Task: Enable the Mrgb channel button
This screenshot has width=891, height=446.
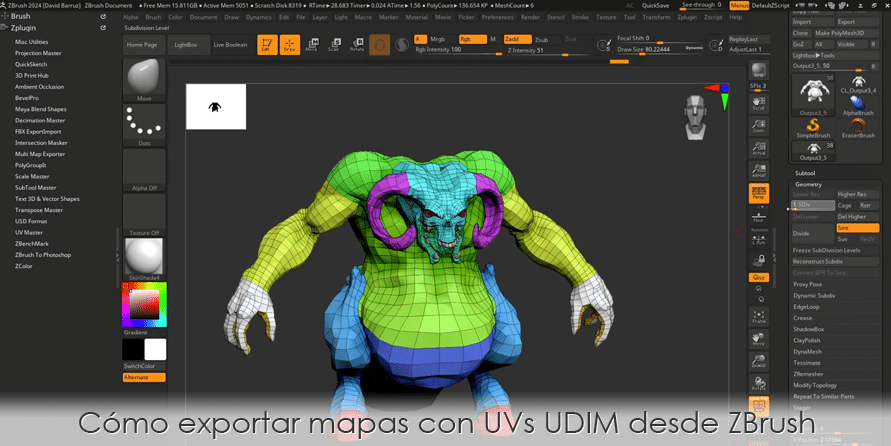Action: click(x=438, y=39)
